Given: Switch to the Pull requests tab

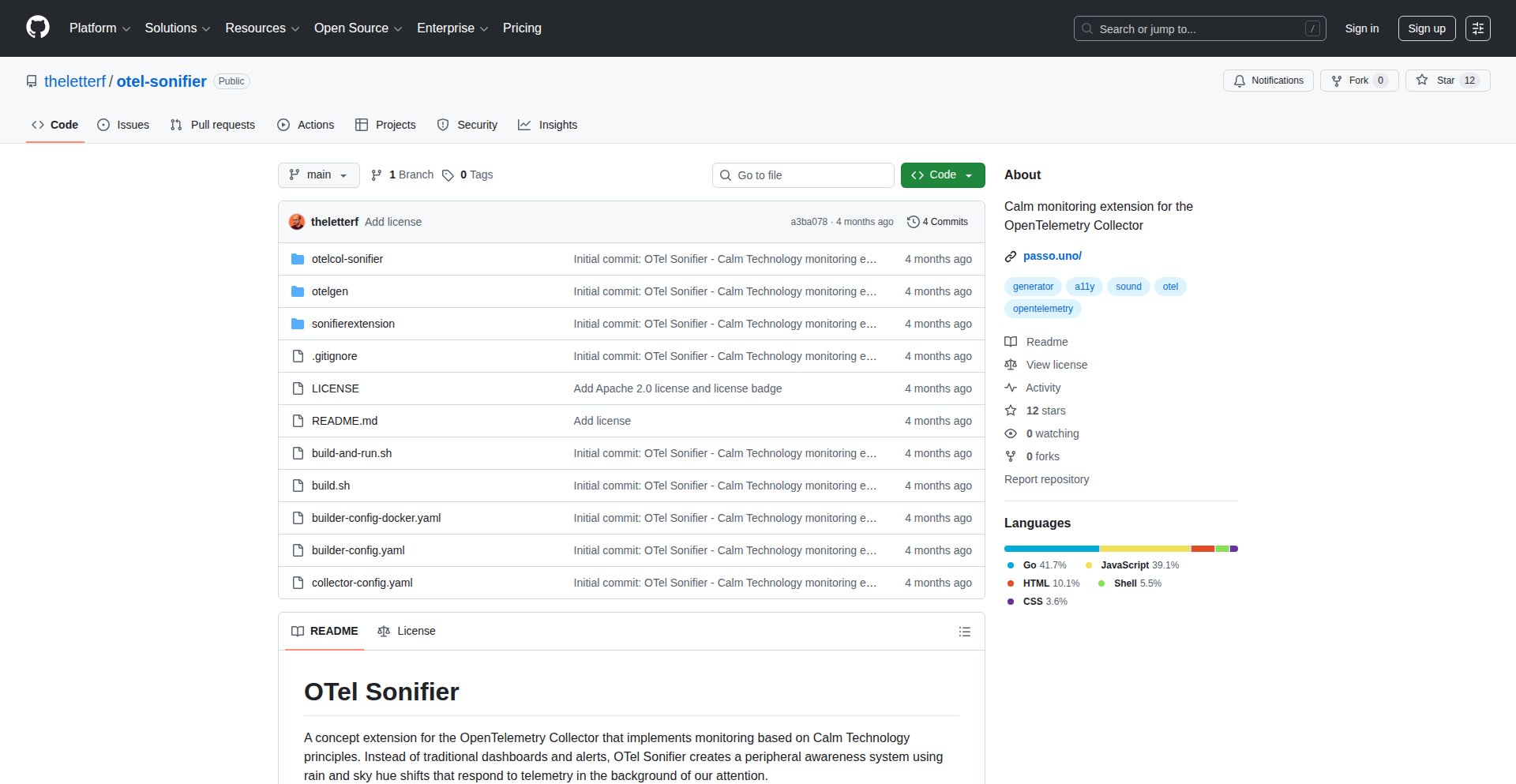Looking at the screenshot, I should tap(213, 125).
